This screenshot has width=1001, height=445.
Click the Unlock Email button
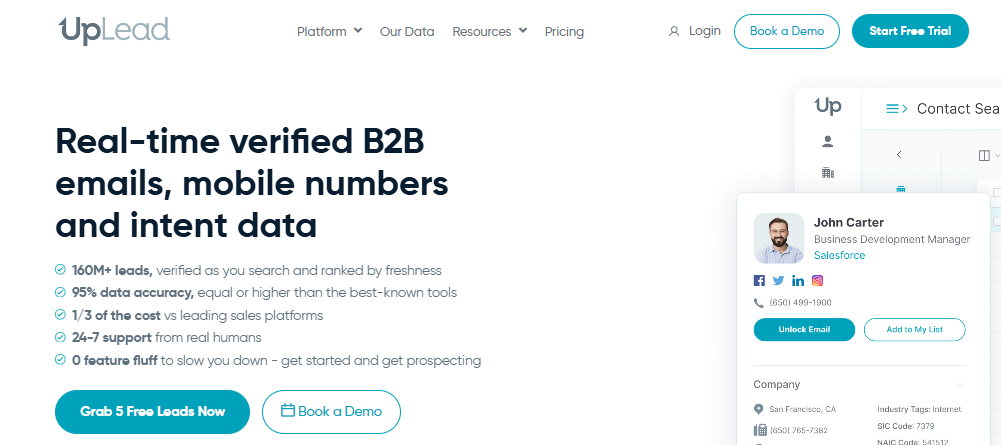click(804, 329)
